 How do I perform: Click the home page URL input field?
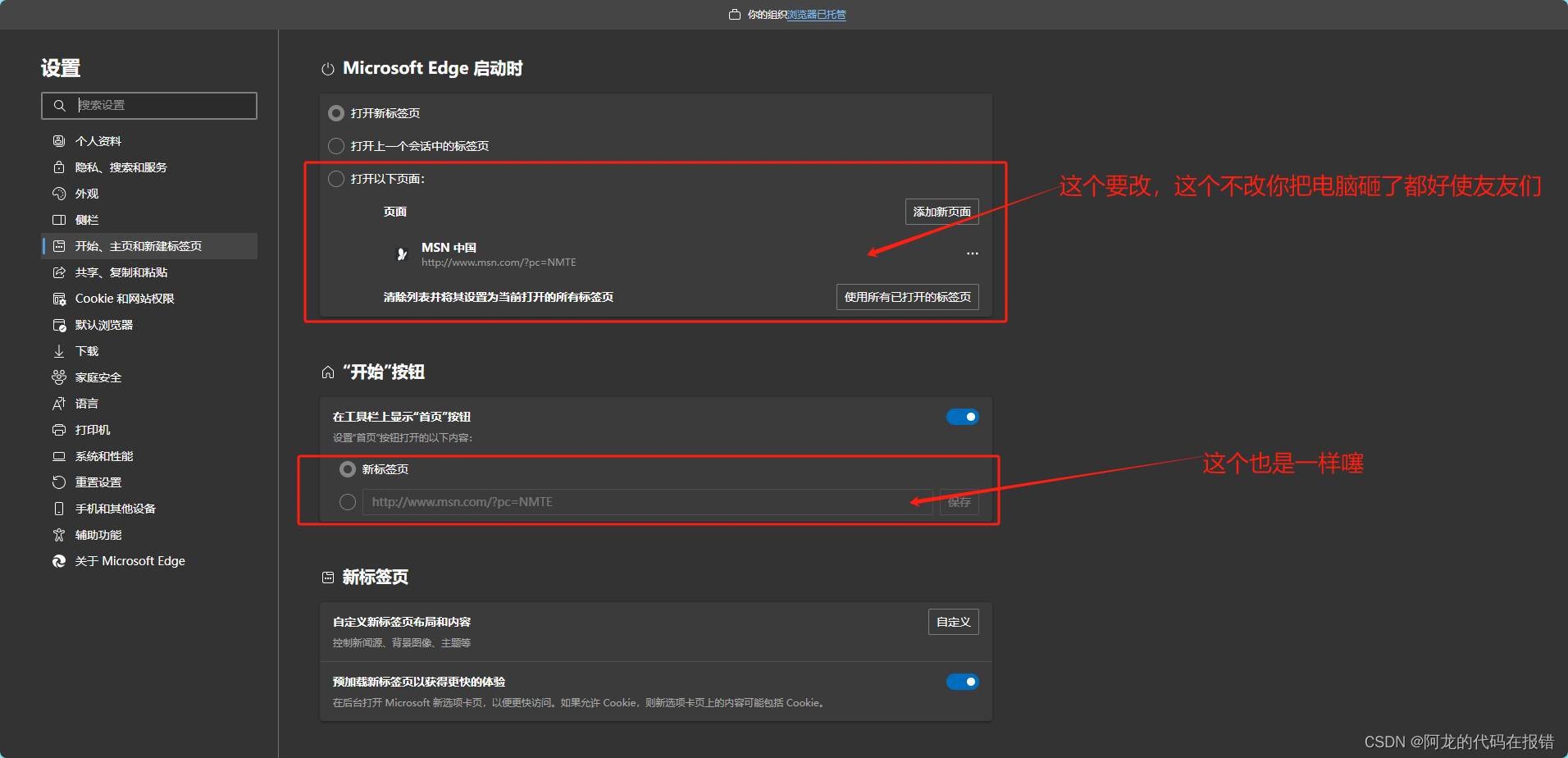[x=648, y=502]
